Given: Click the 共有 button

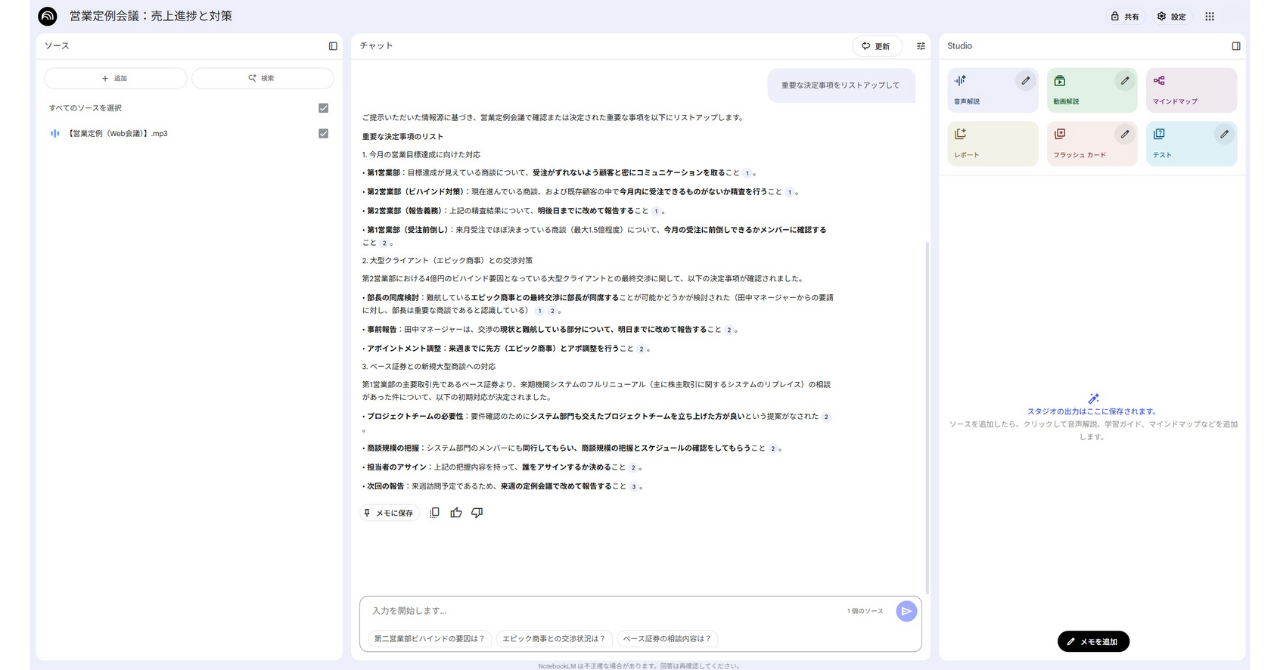Looking at the screenshot, I should pyautogui.click(x=1125, y=17).
